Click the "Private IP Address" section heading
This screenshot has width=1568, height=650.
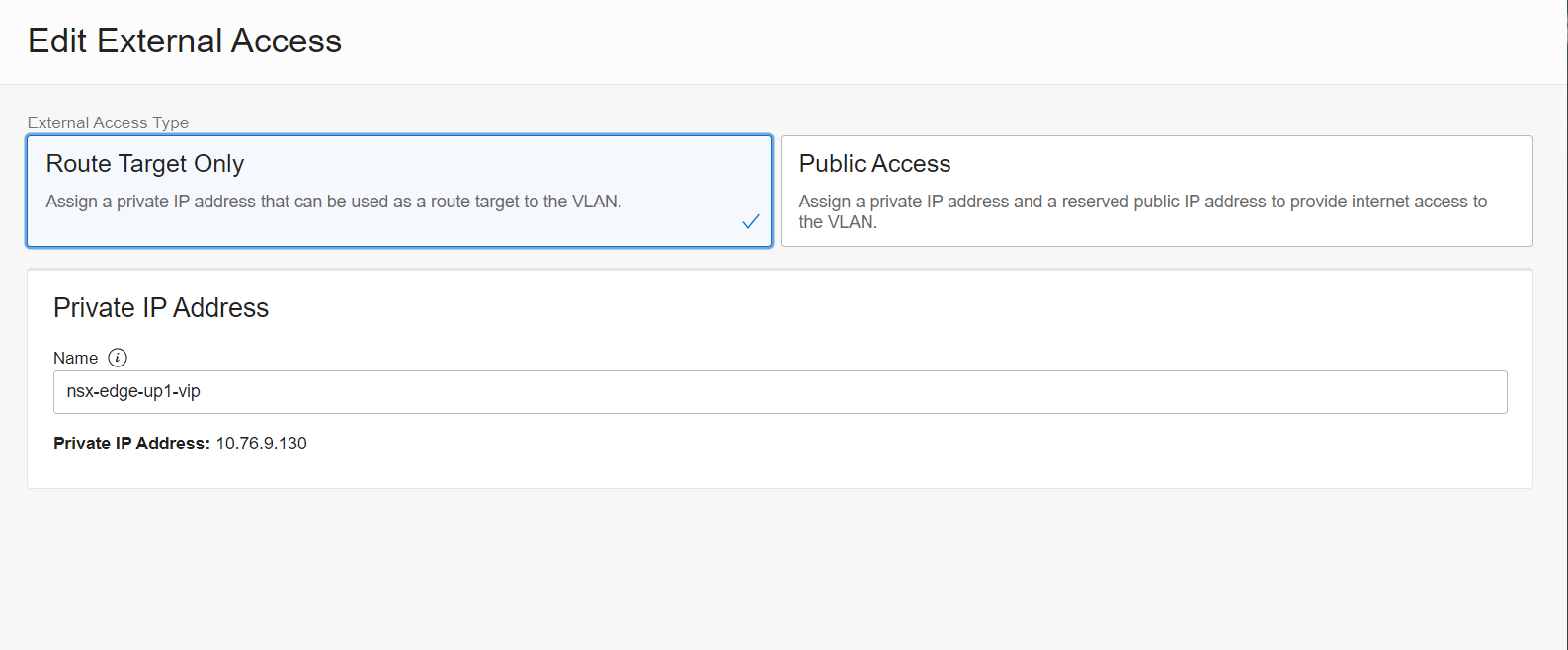(x=161, y=308)
